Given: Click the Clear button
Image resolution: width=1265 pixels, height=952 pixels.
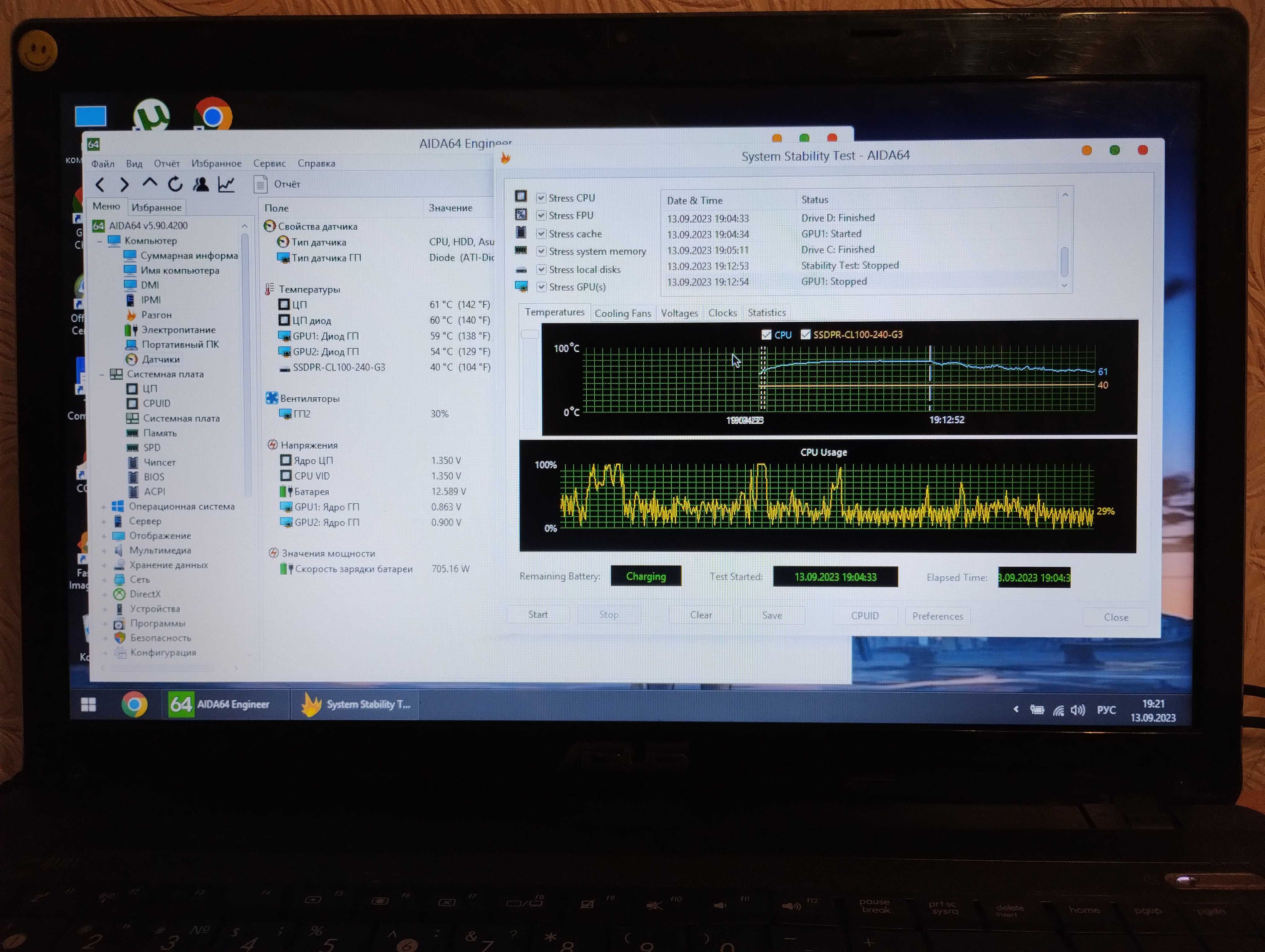Looking at the screenshot, I should (x=701, y=615).
